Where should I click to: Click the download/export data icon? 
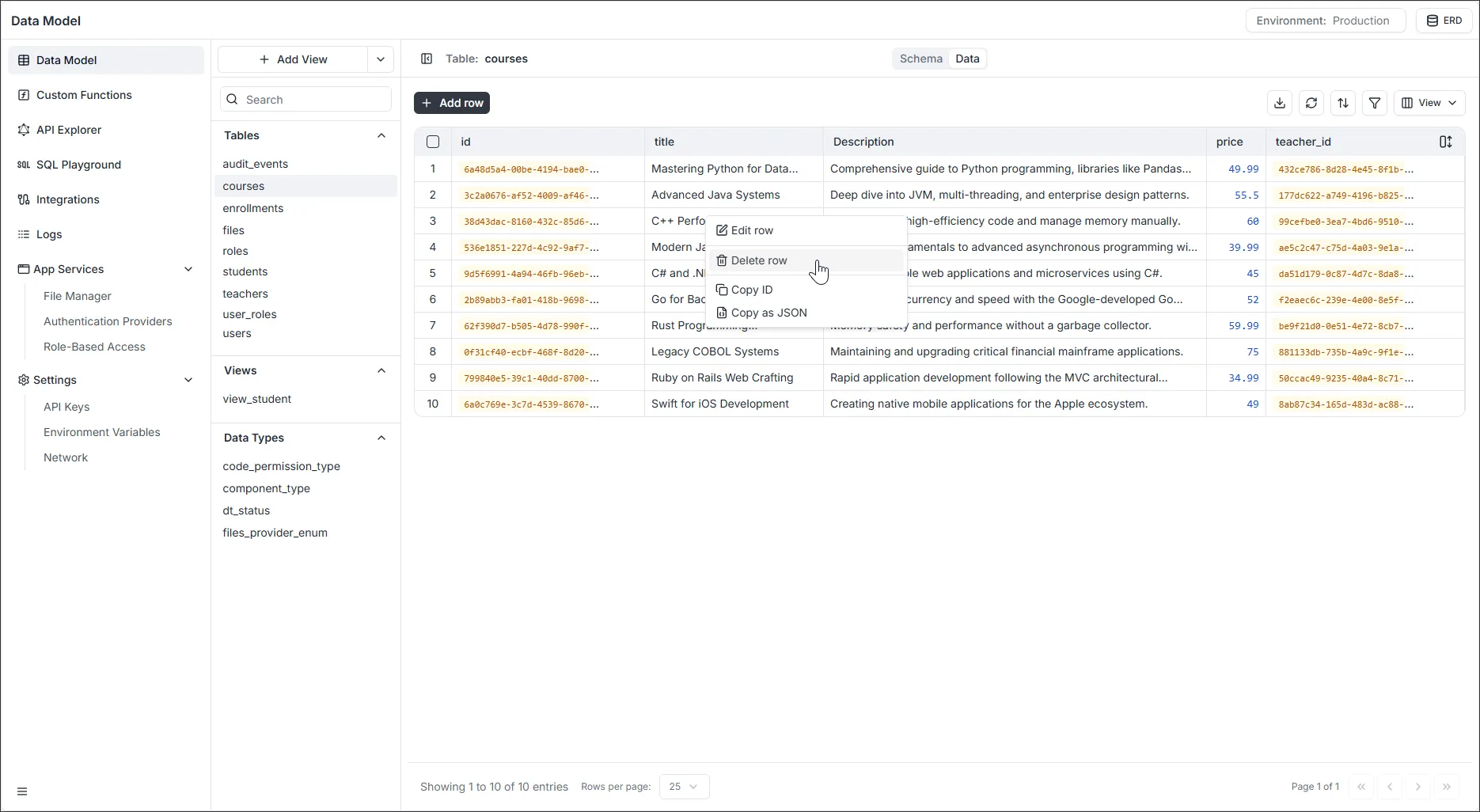click(1280, 103)
